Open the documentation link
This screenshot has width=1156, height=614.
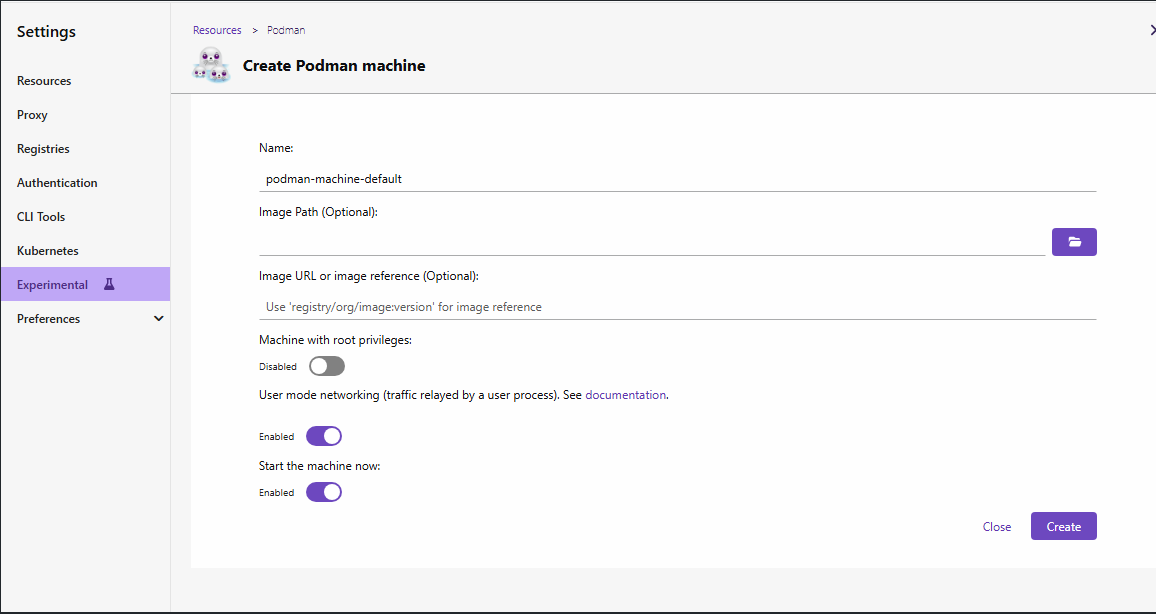(x=625, y=395)
